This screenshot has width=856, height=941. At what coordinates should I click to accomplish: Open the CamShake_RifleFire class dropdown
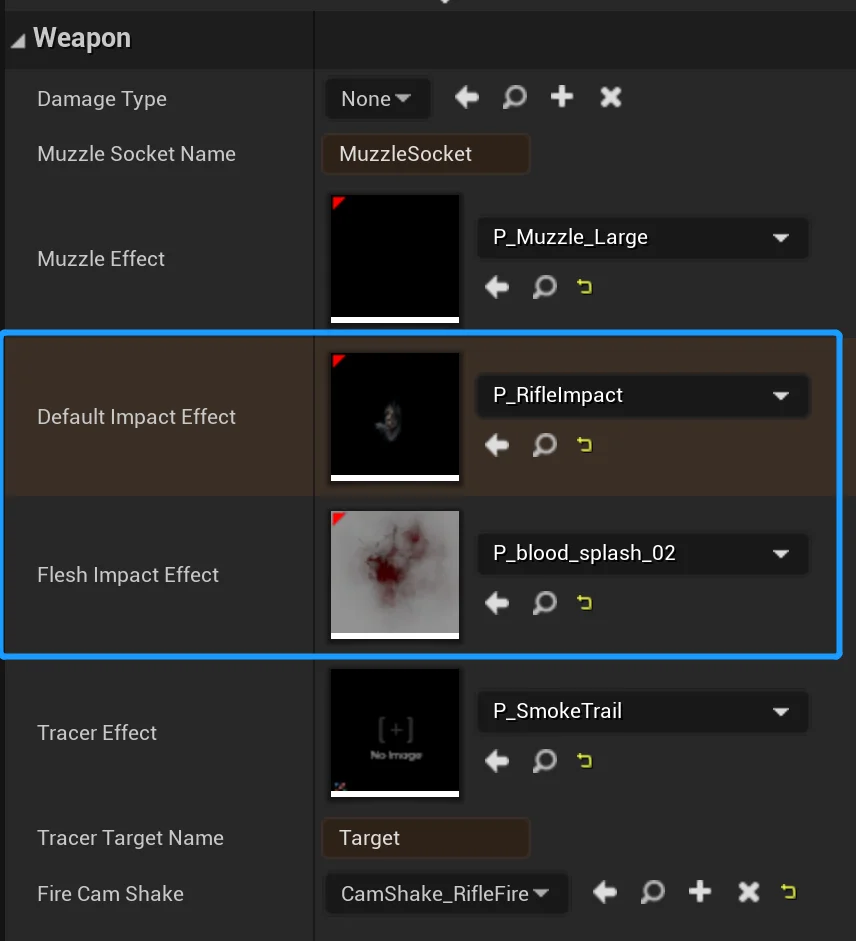[x=446, y=894]
